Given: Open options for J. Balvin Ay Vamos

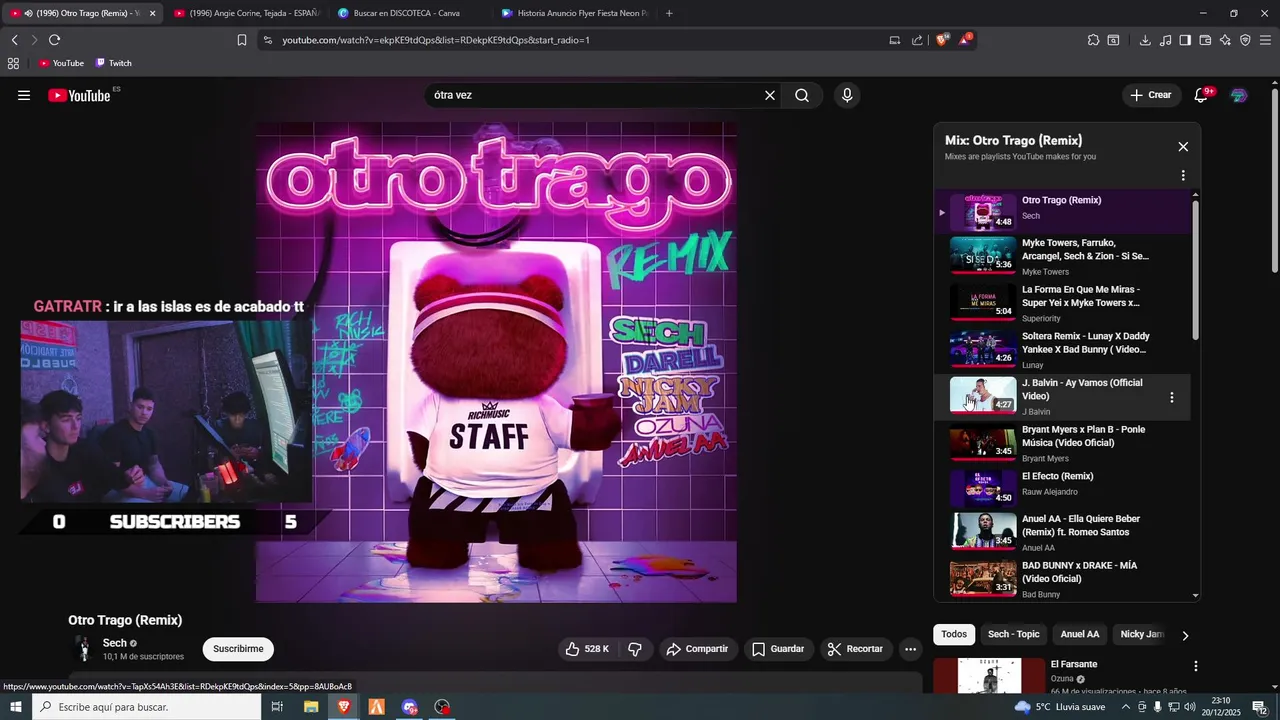Looking at the screenshot, I should [x=1172, y=397].
